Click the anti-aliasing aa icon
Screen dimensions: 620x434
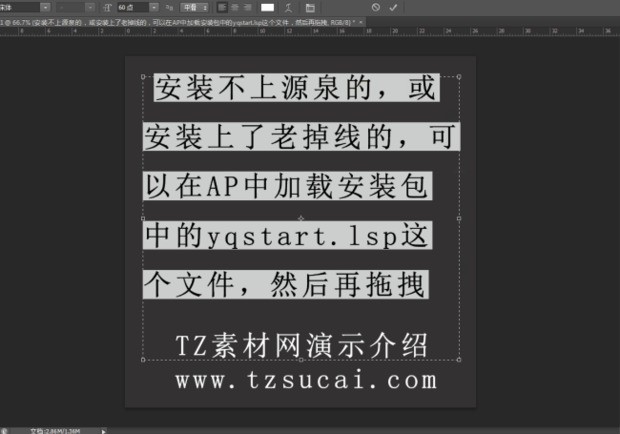tap(169, 8)
